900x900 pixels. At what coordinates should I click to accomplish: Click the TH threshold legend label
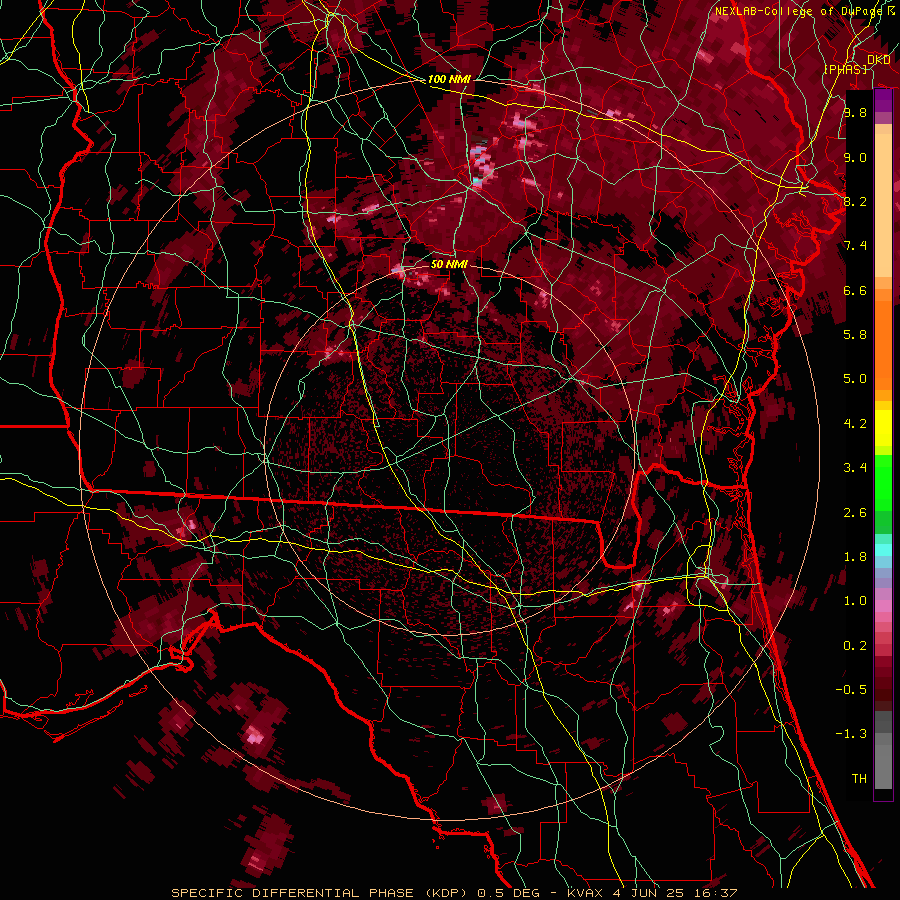(x=859, y=779)
